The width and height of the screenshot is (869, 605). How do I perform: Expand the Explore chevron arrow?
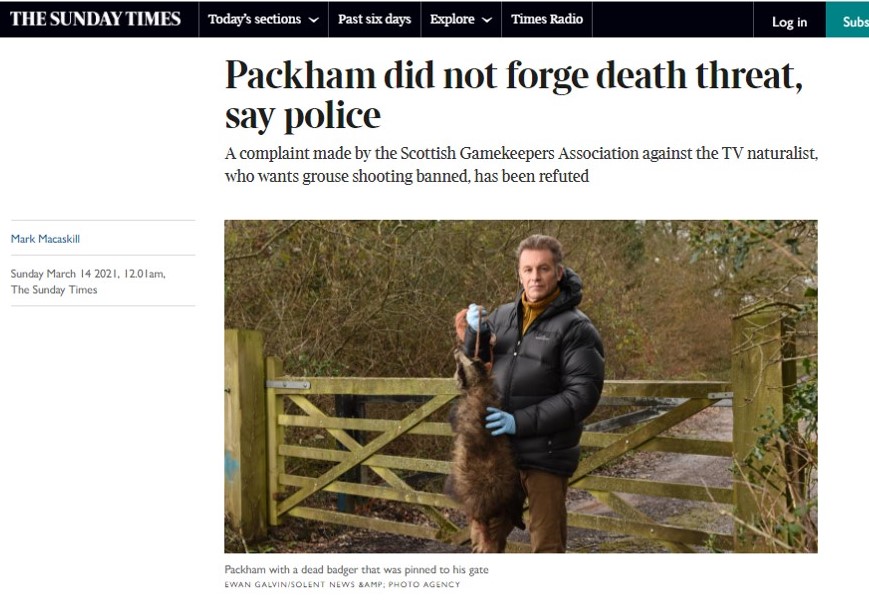click(487, 20)
